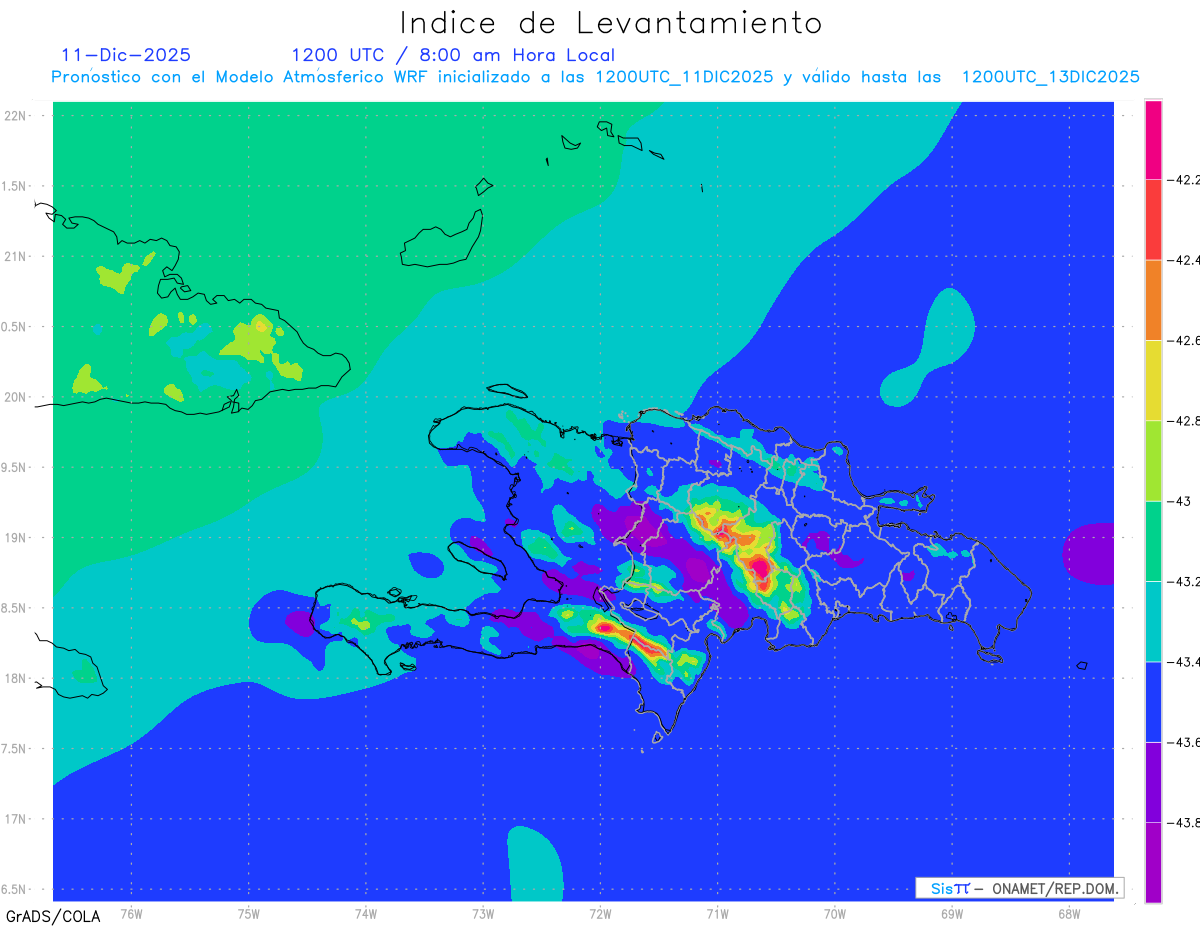Screen dimensions: 1200x927
Task: Click the magenta swatch atop the color scale
Action: (x=1153, y=140)
